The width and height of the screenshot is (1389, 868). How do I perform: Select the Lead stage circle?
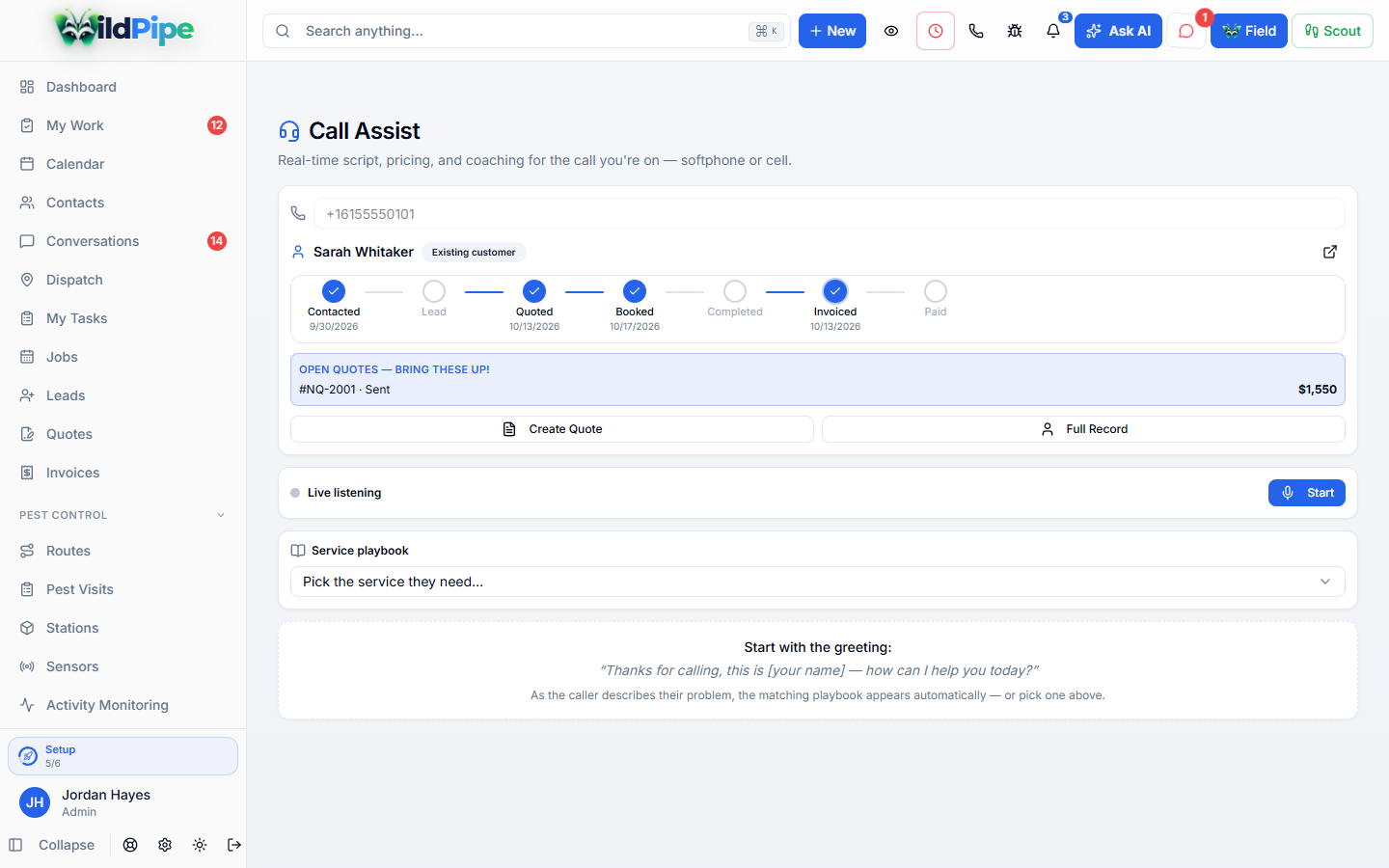pos(434,291)
